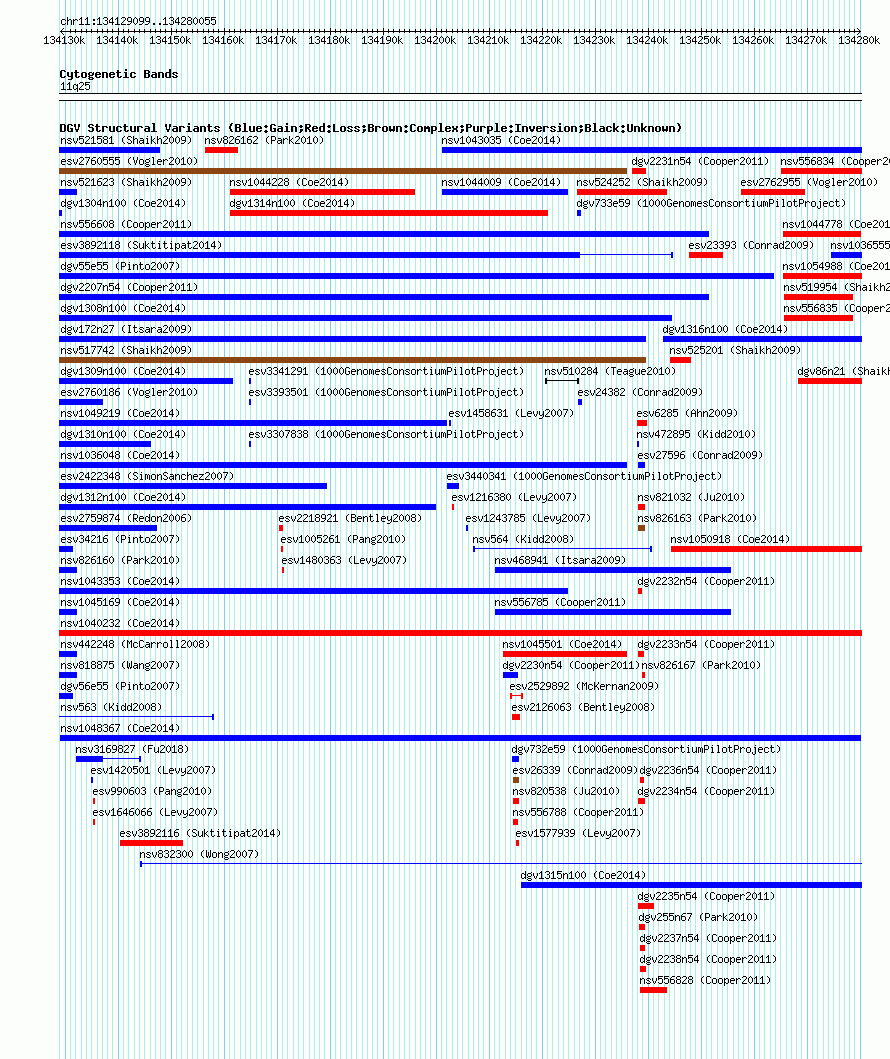Open variant dgv1308n100 (Coe2014)
The height and width of the screenshot is (1059, 890).
[123, 308]
